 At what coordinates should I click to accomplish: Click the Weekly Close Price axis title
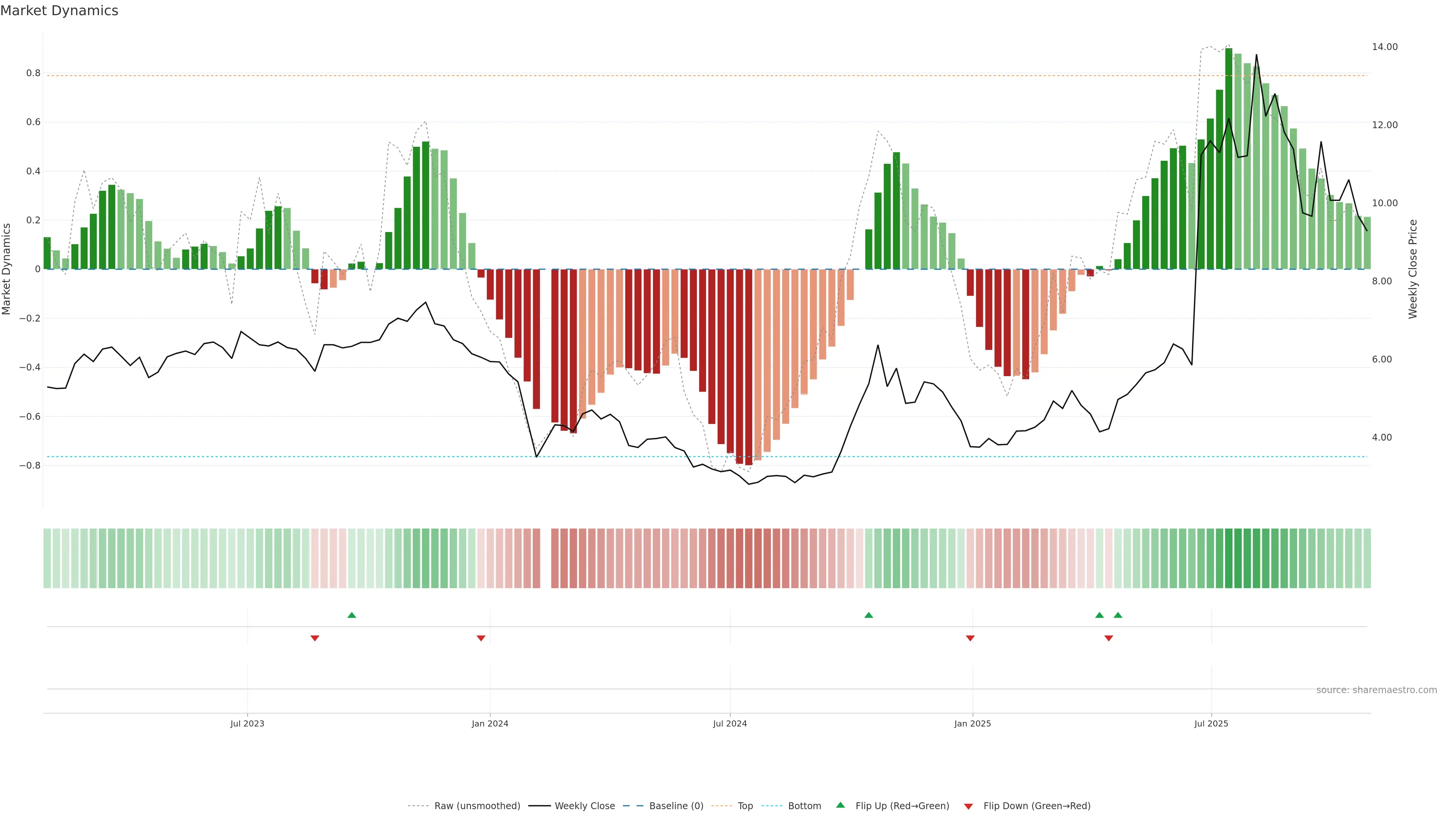tap(1412, 269)
